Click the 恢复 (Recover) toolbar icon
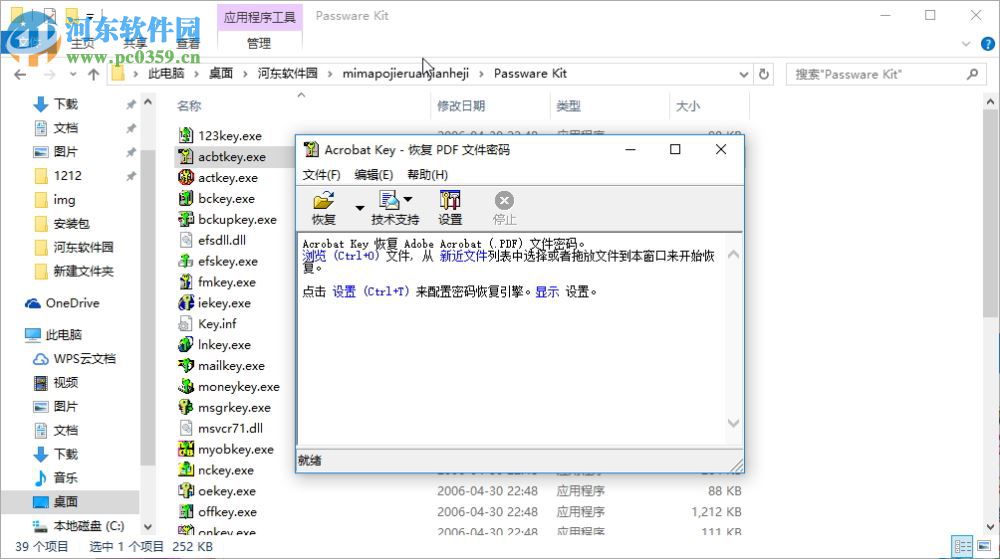The height and width of the screenshot is (559, 1000). (323, 208)
